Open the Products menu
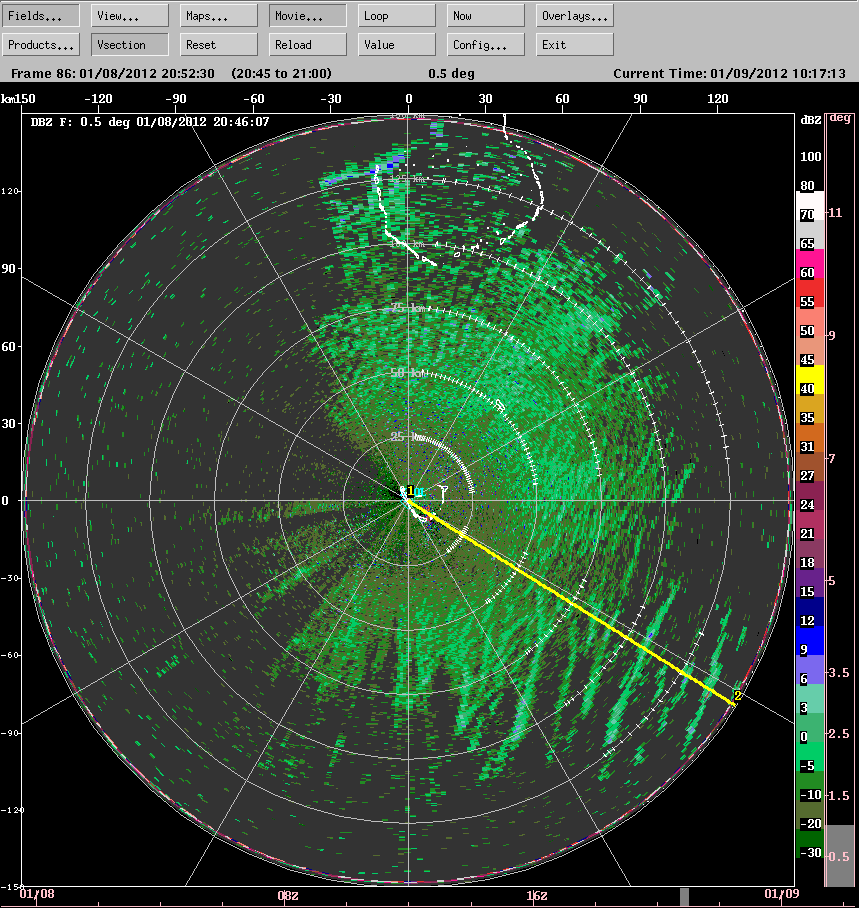859x908 pixels. (40, 44)
